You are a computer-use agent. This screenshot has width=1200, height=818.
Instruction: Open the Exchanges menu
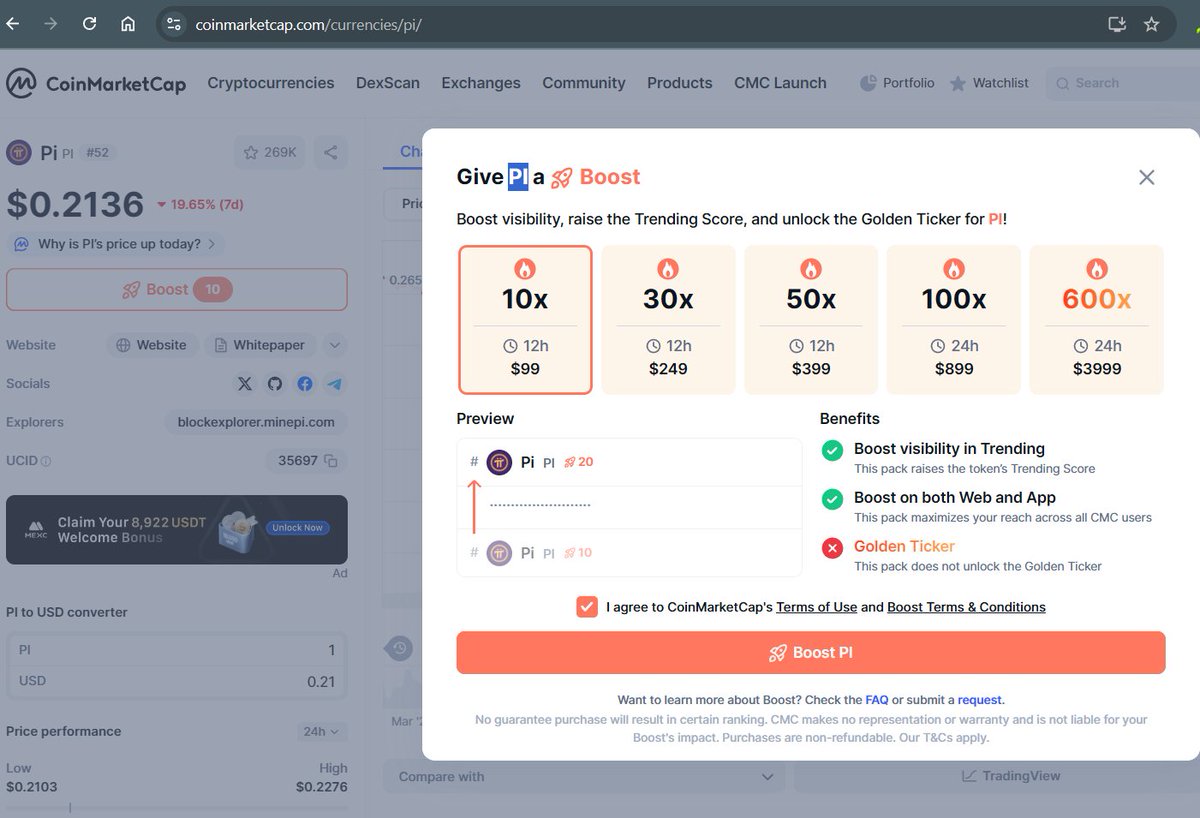[481, 83]
